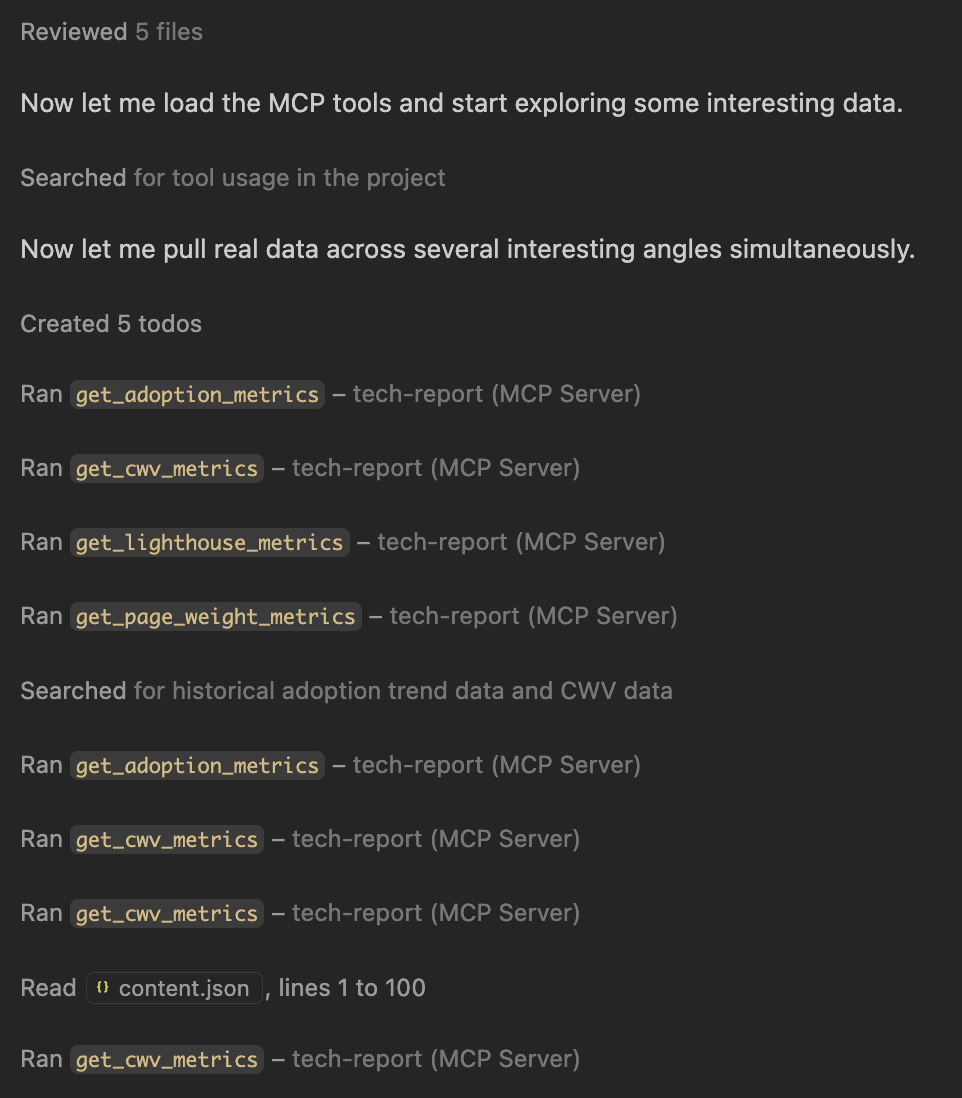Image resolution: width=962 pixels, height=1098 pixels.
Task: Click get_cwv_metrics directly above the content.json row
Action: 167,913
